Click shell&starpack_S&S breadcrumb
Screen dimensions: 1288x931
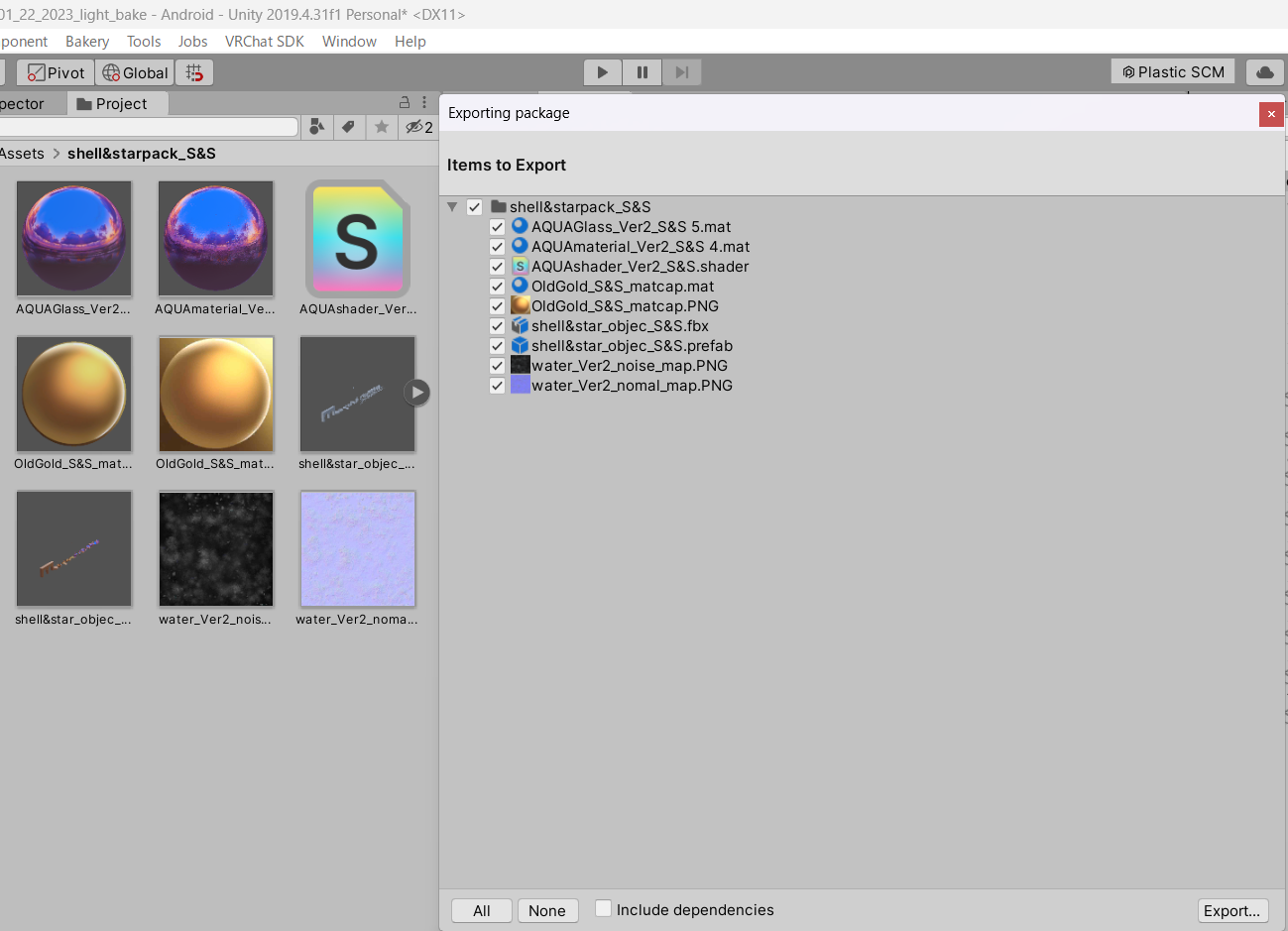click(x=142, y=154)
